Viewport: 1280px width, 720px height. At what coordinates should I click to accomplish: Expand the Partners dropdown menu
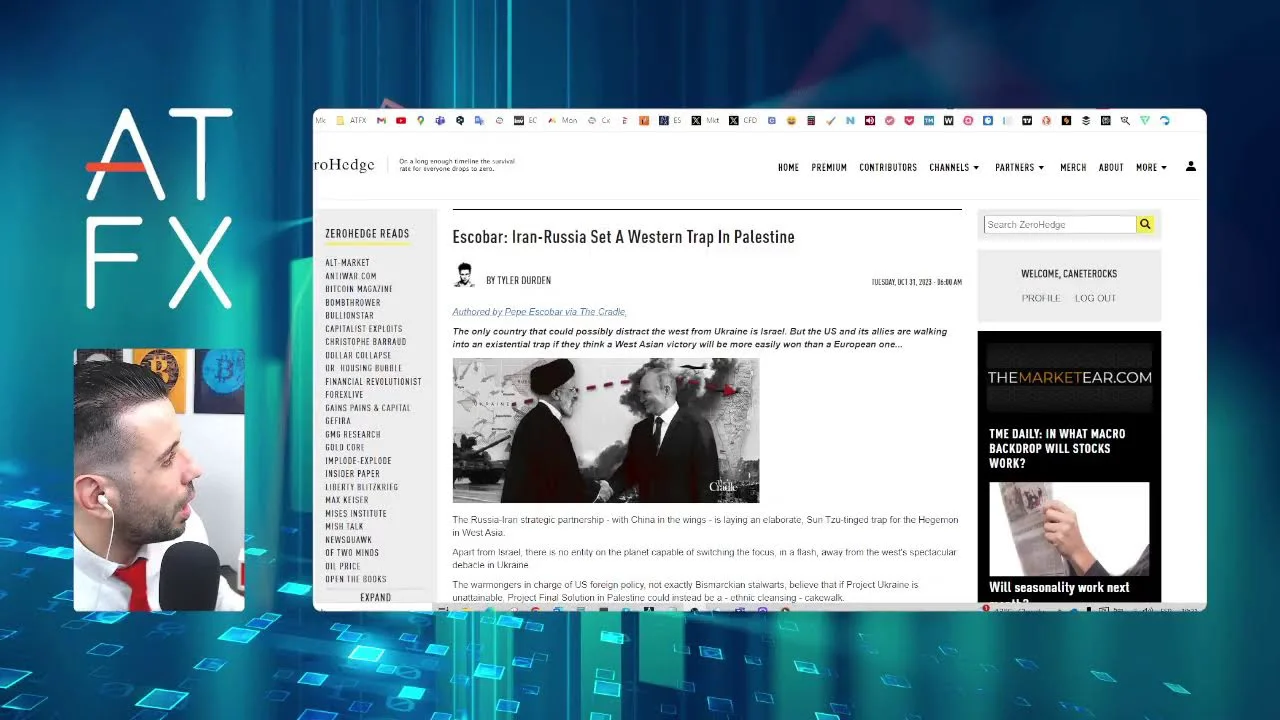coord(1019,168)
